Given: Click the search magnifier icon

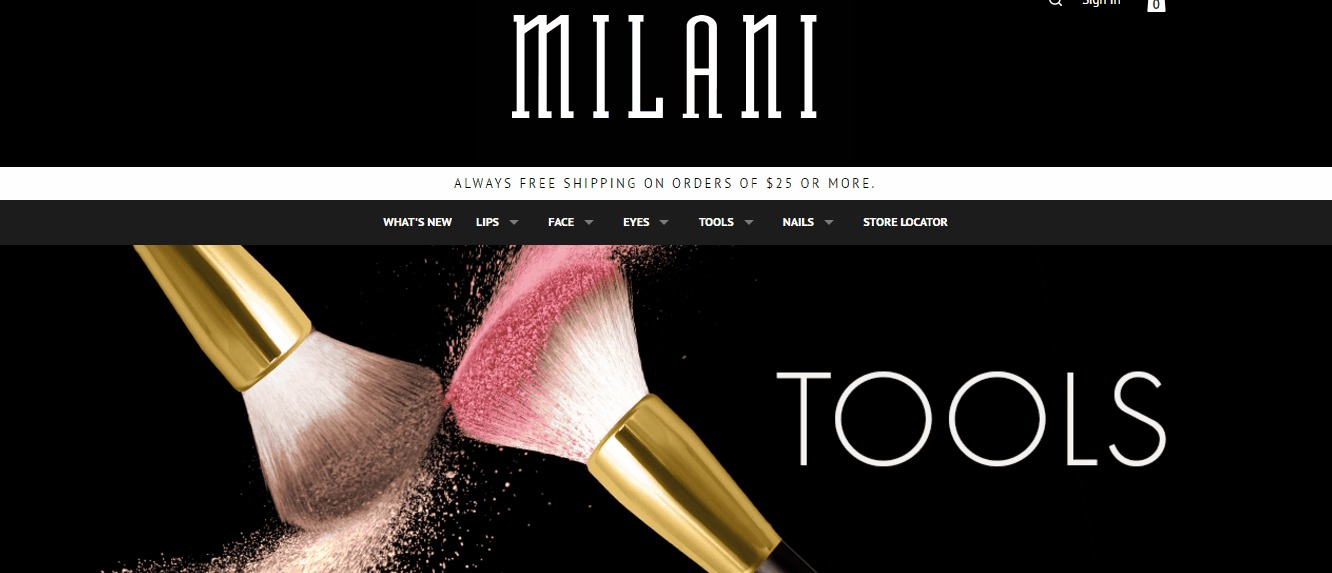Looking at the screenshot, I should pyautogui.click(x=1055, y=3).
